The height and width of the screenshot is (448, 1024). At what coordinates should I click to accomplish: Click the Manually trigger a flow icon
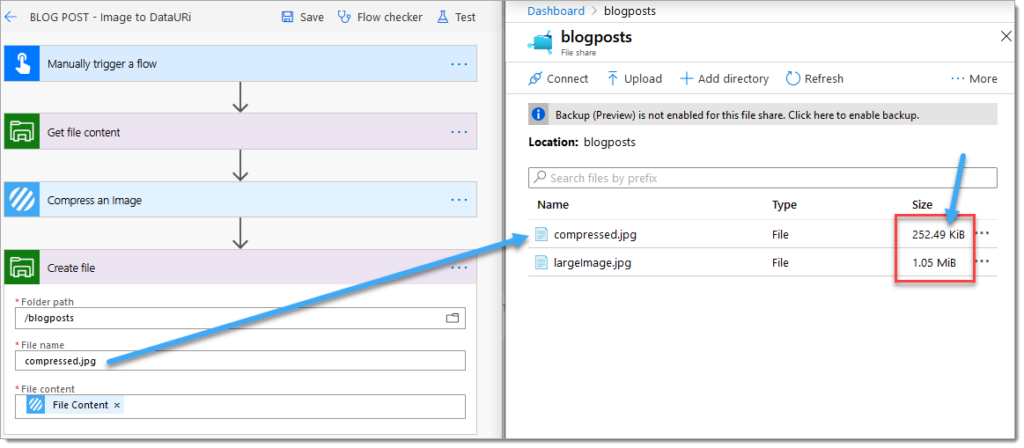point(22,64)
